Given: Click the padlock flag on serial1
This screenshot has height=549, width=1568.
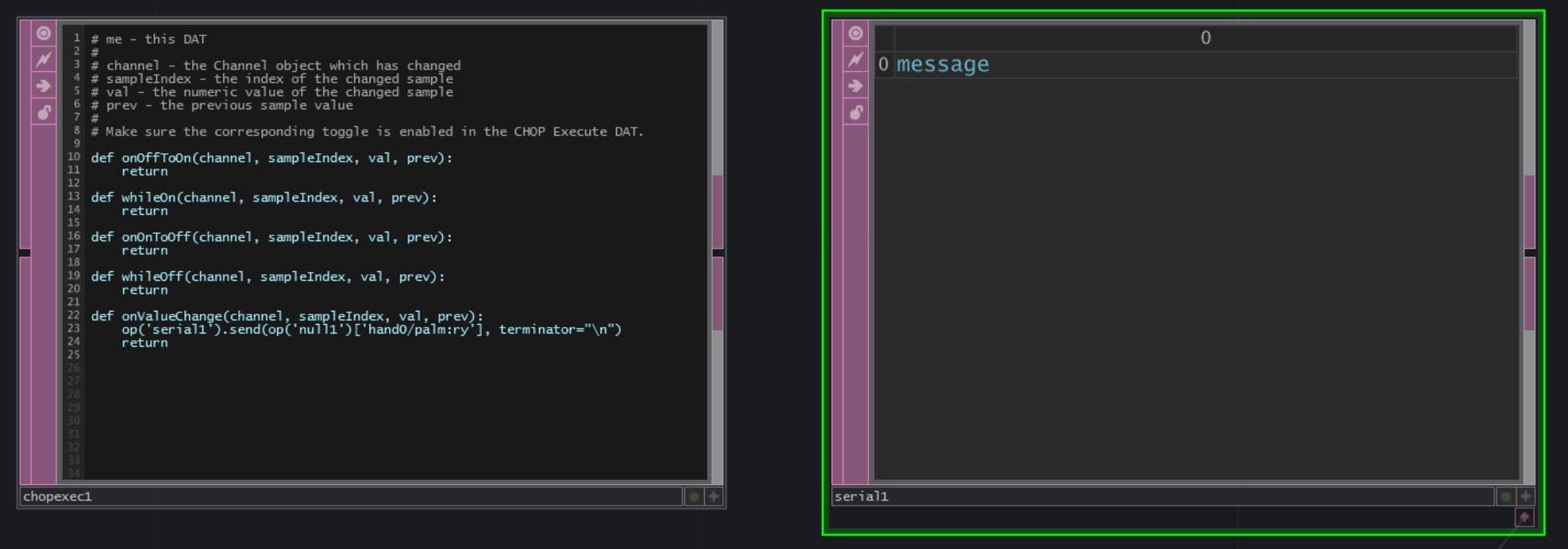Looking at the screenshot, I should pyautogui.click(x=855, y=112).
